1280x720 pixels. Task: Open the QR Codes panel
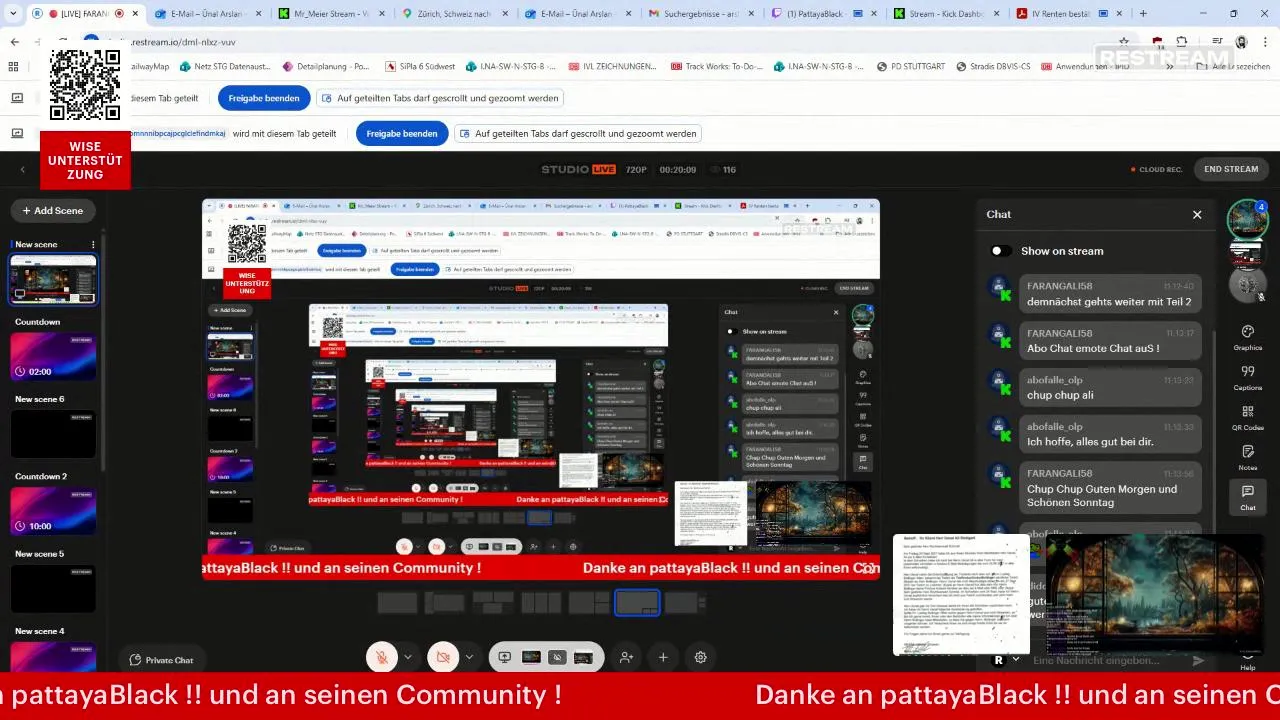click(1247, 418)
